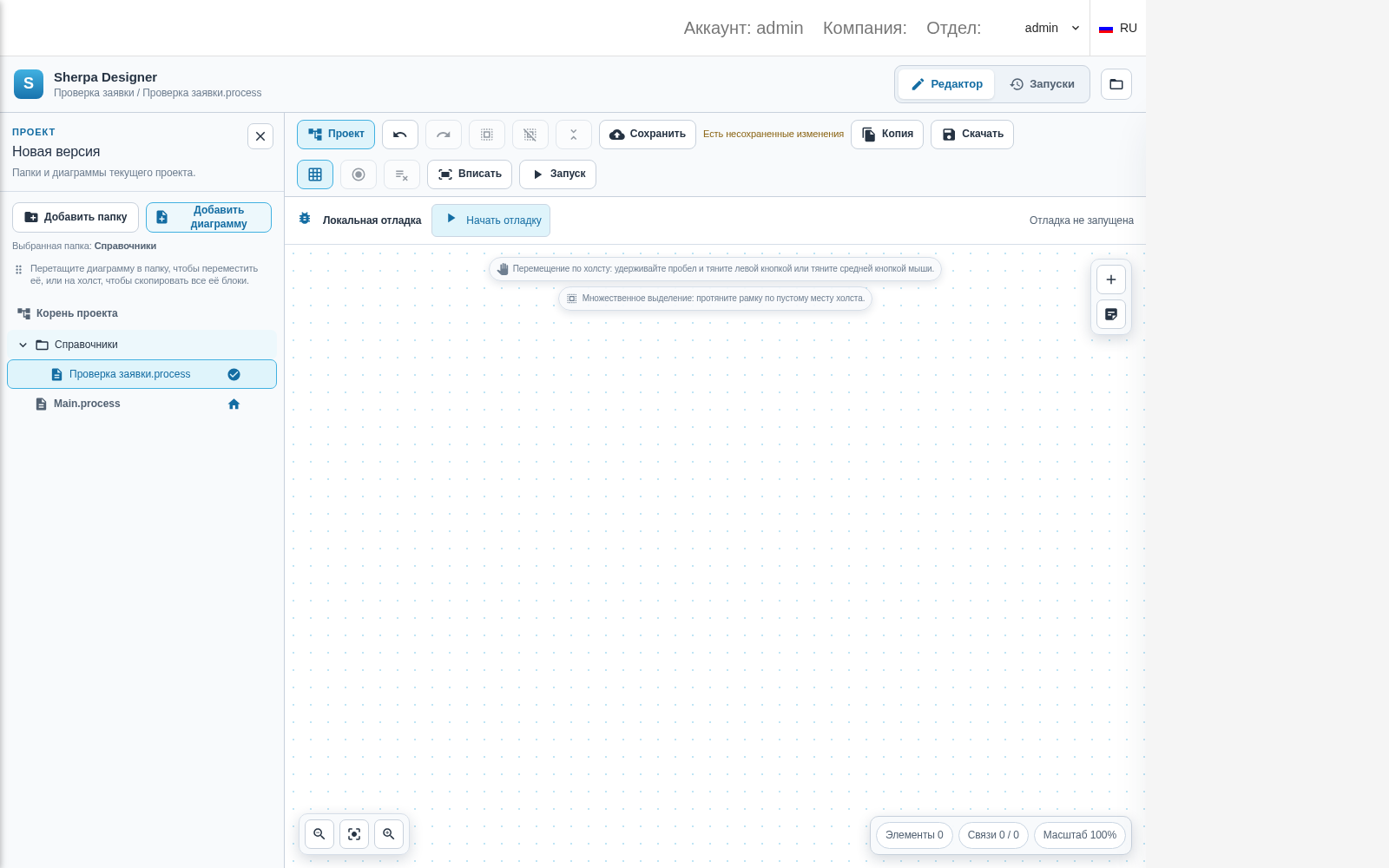
Task: Collapse the Справочники folder chevron
Action: point(23,345)
